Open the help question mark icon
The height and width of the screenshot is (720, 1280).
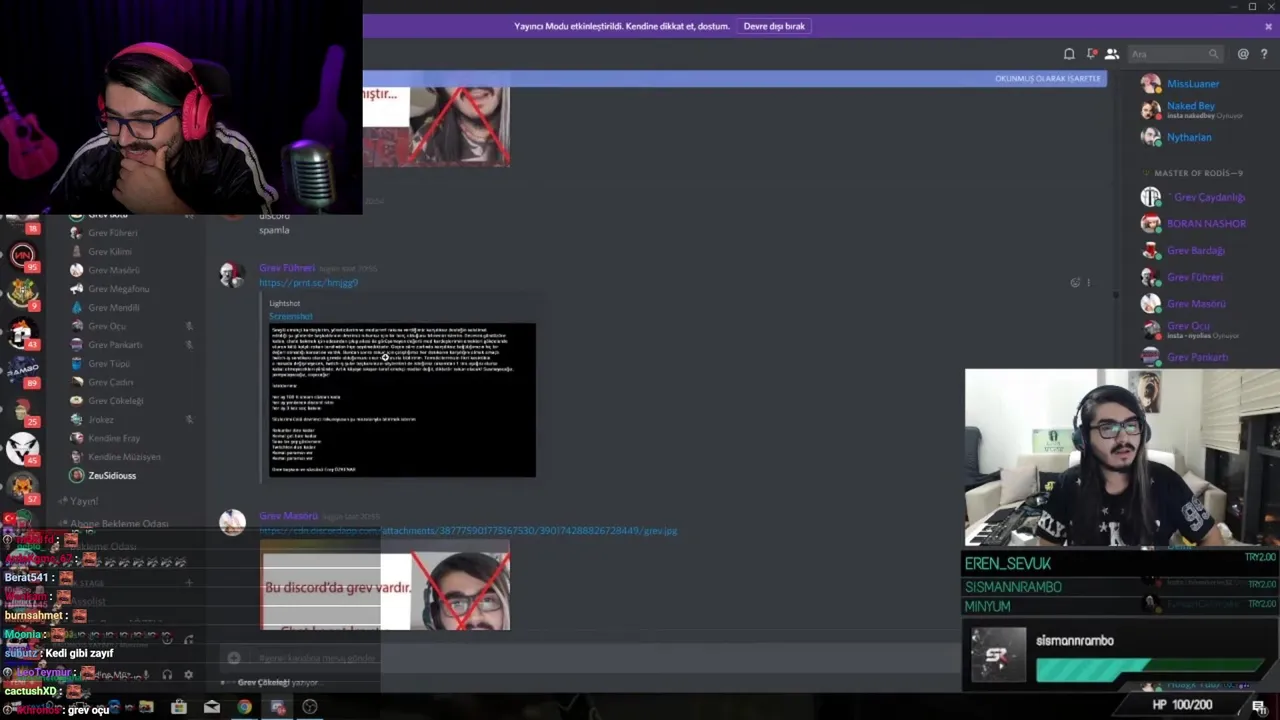click(x=1264, y=54)
